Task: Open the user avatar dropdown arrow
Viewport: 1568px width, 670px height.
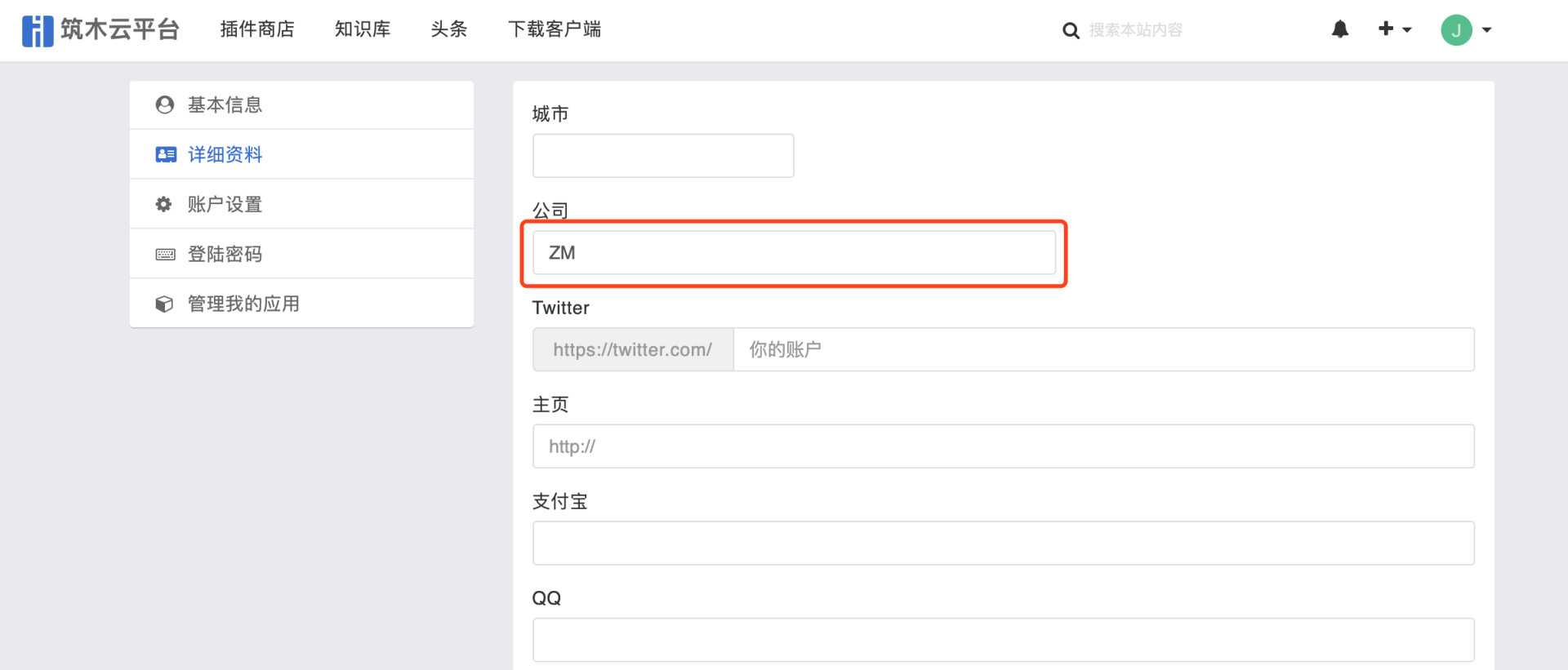Action: (1487, 30)
